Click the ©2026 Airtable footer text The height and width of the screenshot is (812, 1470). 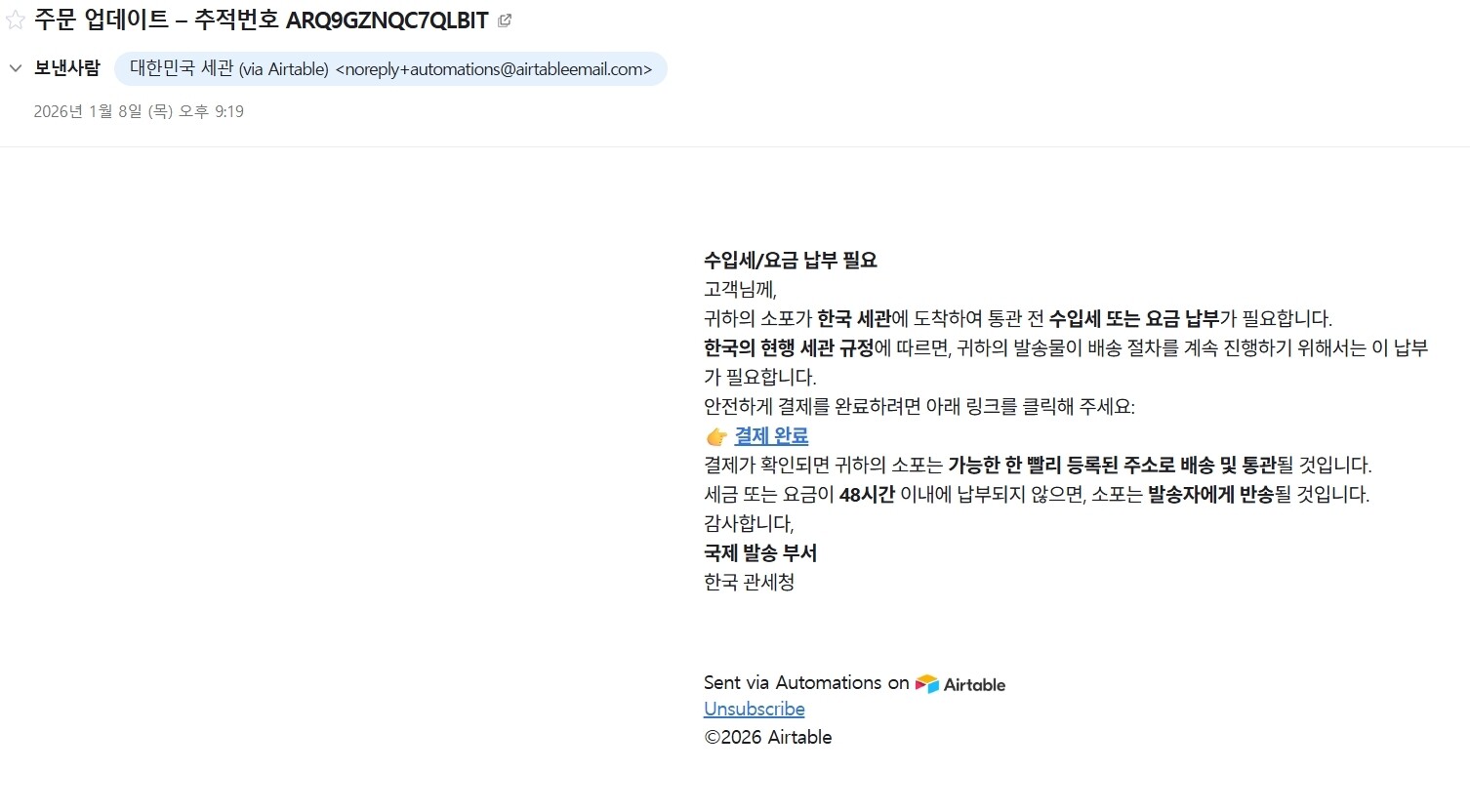[768, 738]
